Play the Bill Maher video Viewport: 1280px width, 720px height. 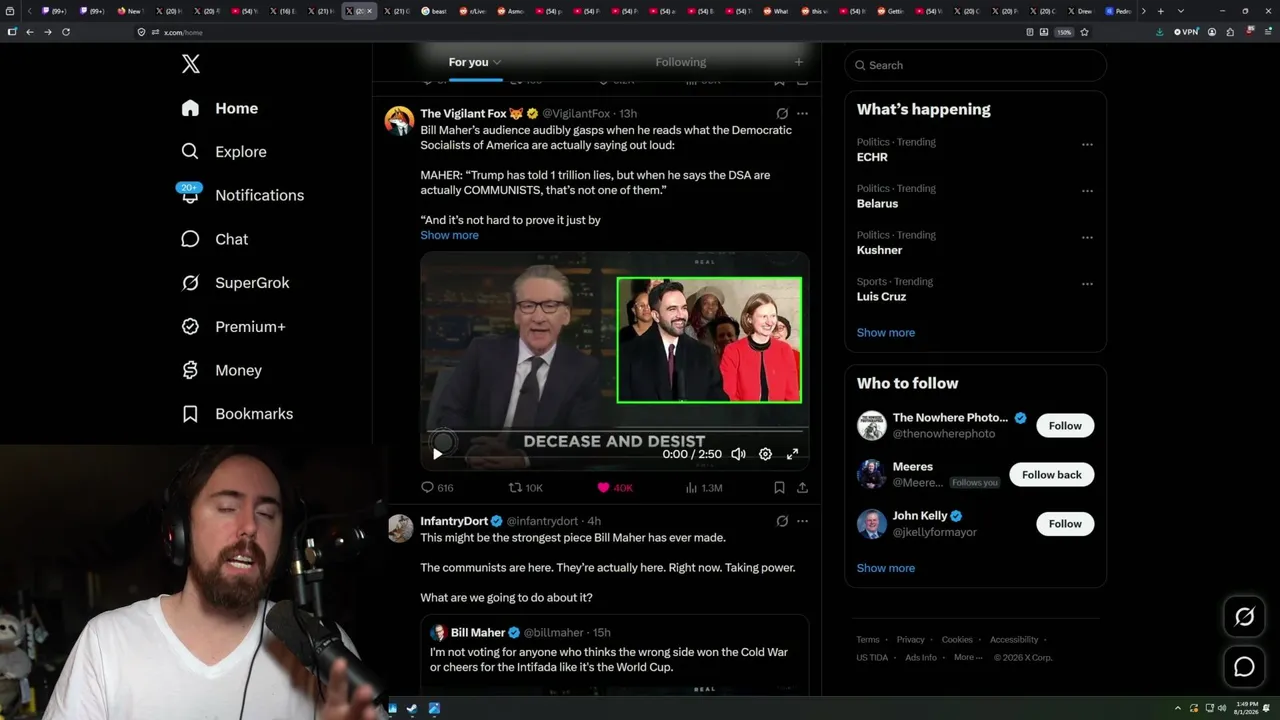click(437, 454)
